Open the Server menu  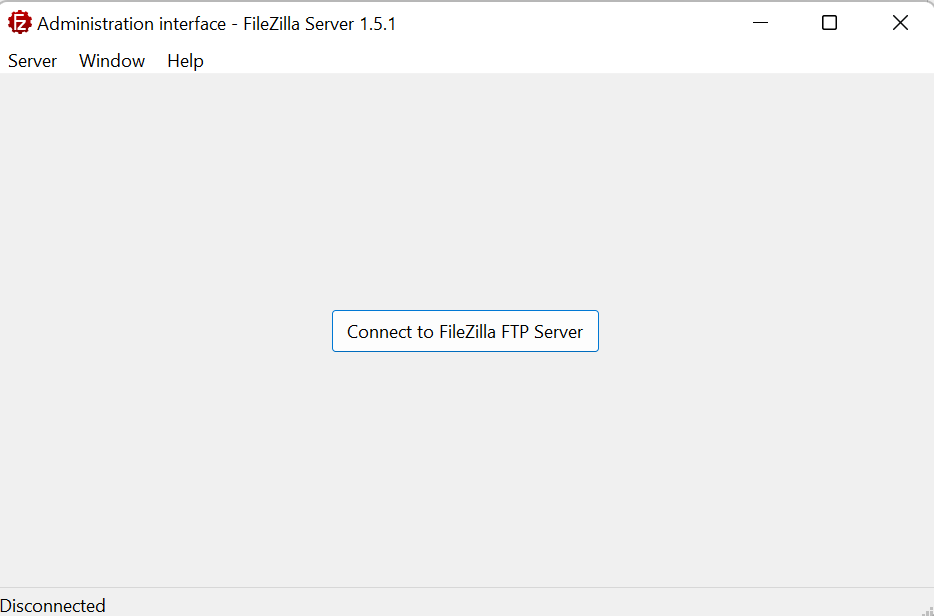coord(32,61)
